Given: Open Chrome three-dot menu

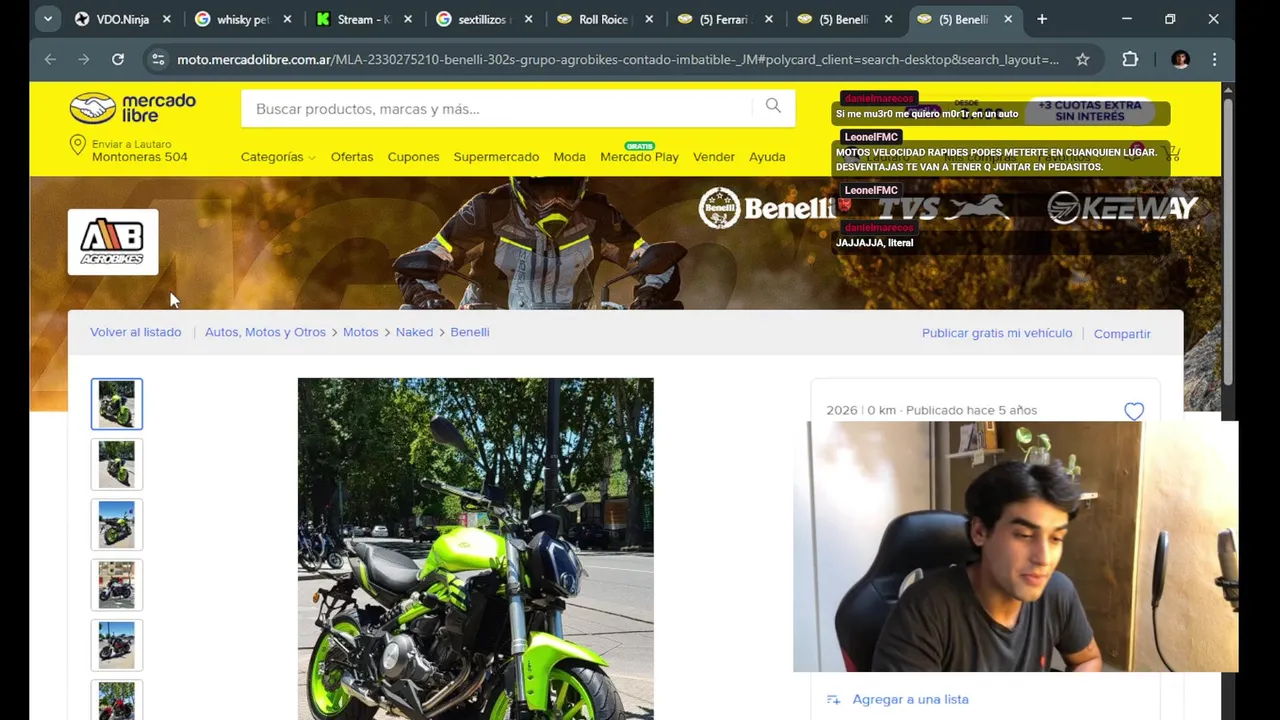Looking at the screenshot, I should 1214,60.
